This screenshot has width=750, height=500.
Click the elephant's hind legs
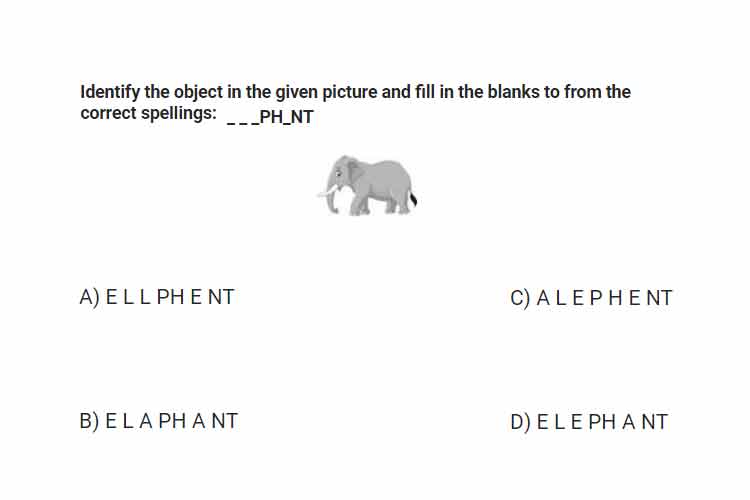tap(398, 204)
